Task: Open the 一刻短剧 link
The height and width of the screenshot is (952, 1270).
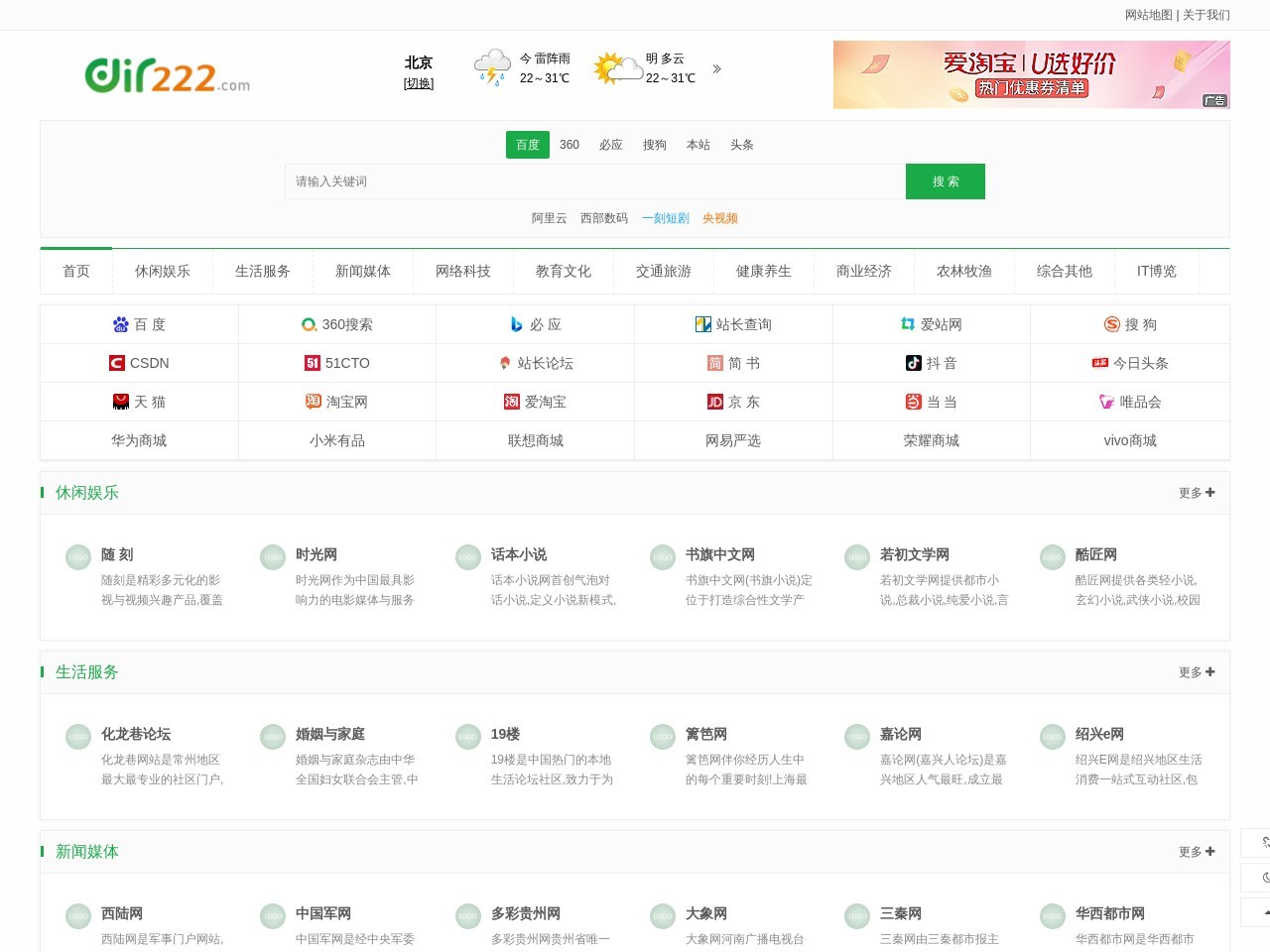Action: click(x=666, y=218)
